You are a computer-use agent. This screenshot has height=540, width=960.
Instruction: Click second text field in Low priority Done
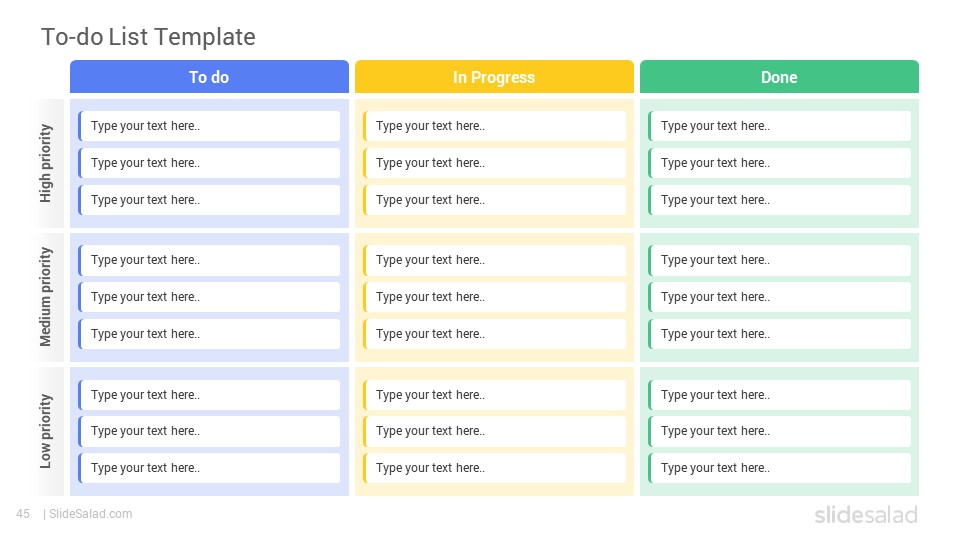point(779,431)
